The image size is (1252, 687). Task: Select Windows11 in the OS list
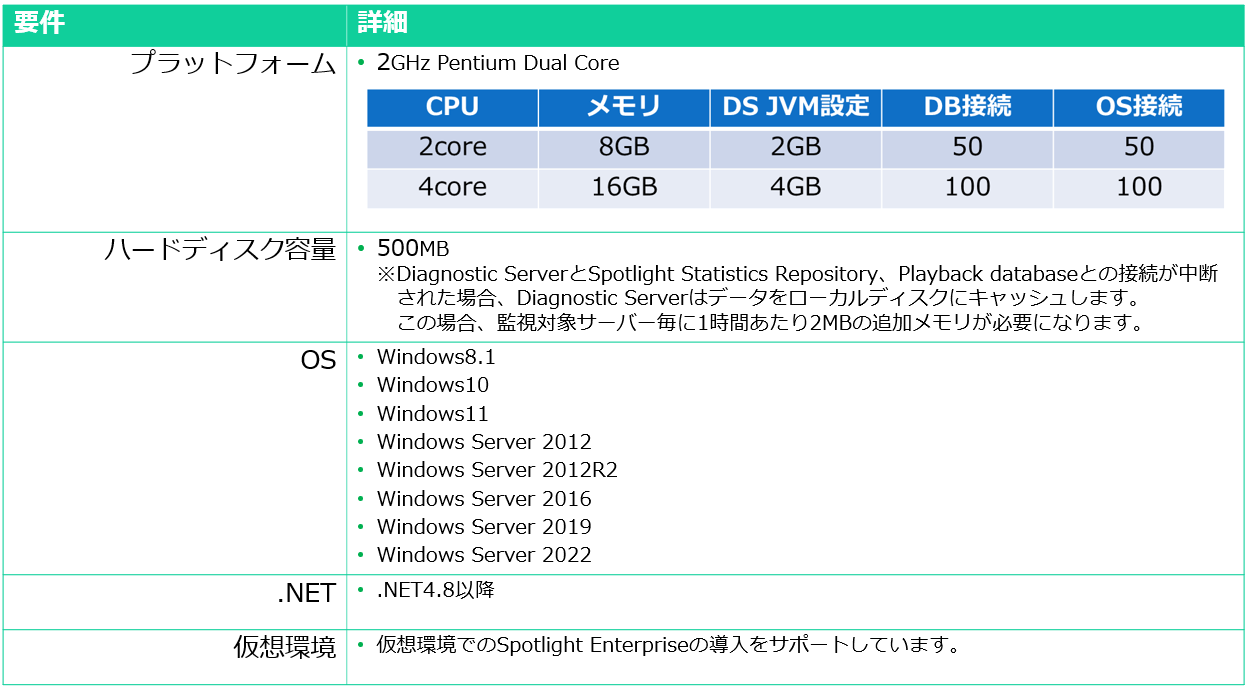(x=433, y=414)
